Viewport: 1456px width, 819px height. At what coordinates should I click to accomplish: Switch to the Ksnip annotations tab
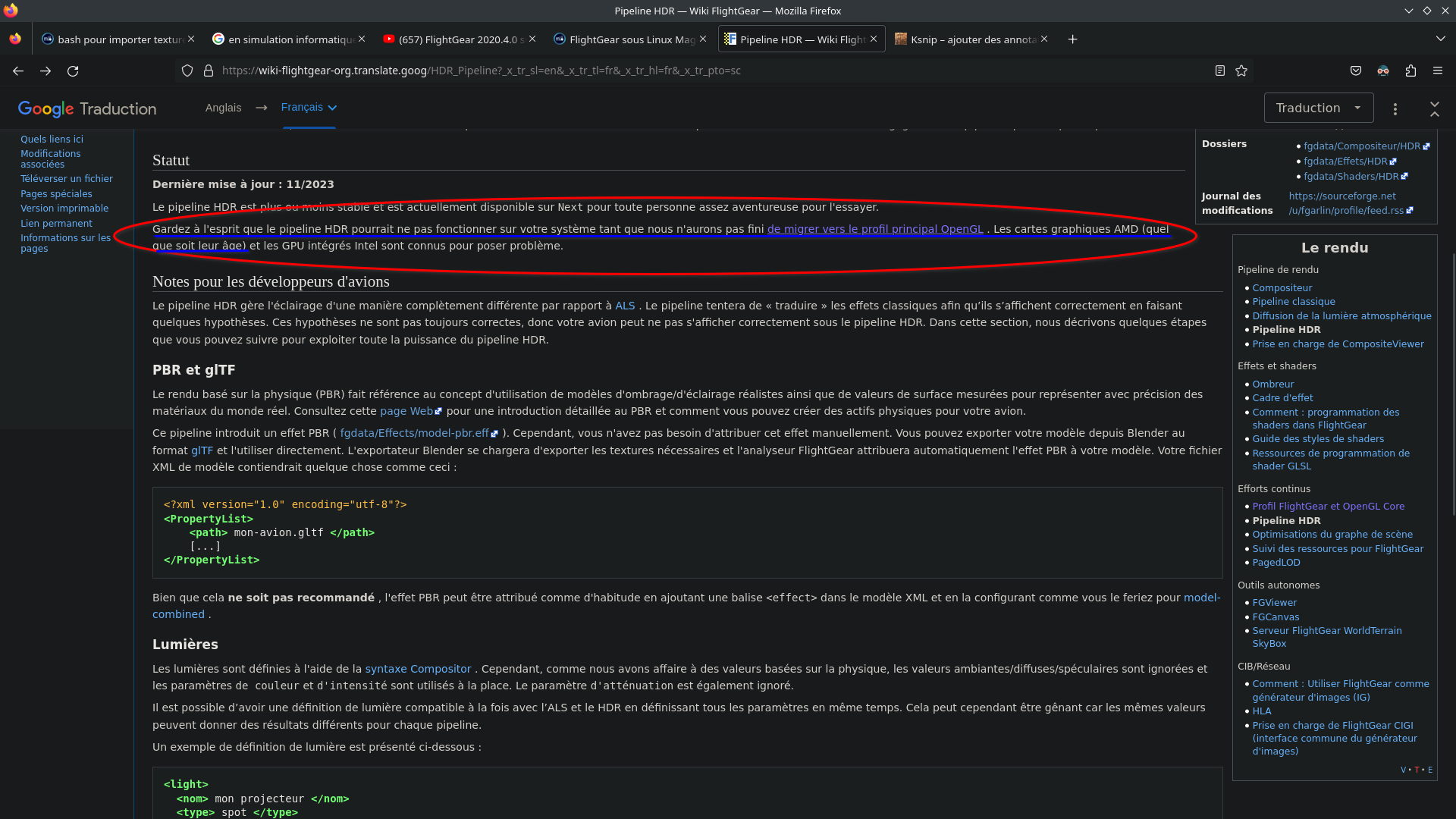(972, 39)
